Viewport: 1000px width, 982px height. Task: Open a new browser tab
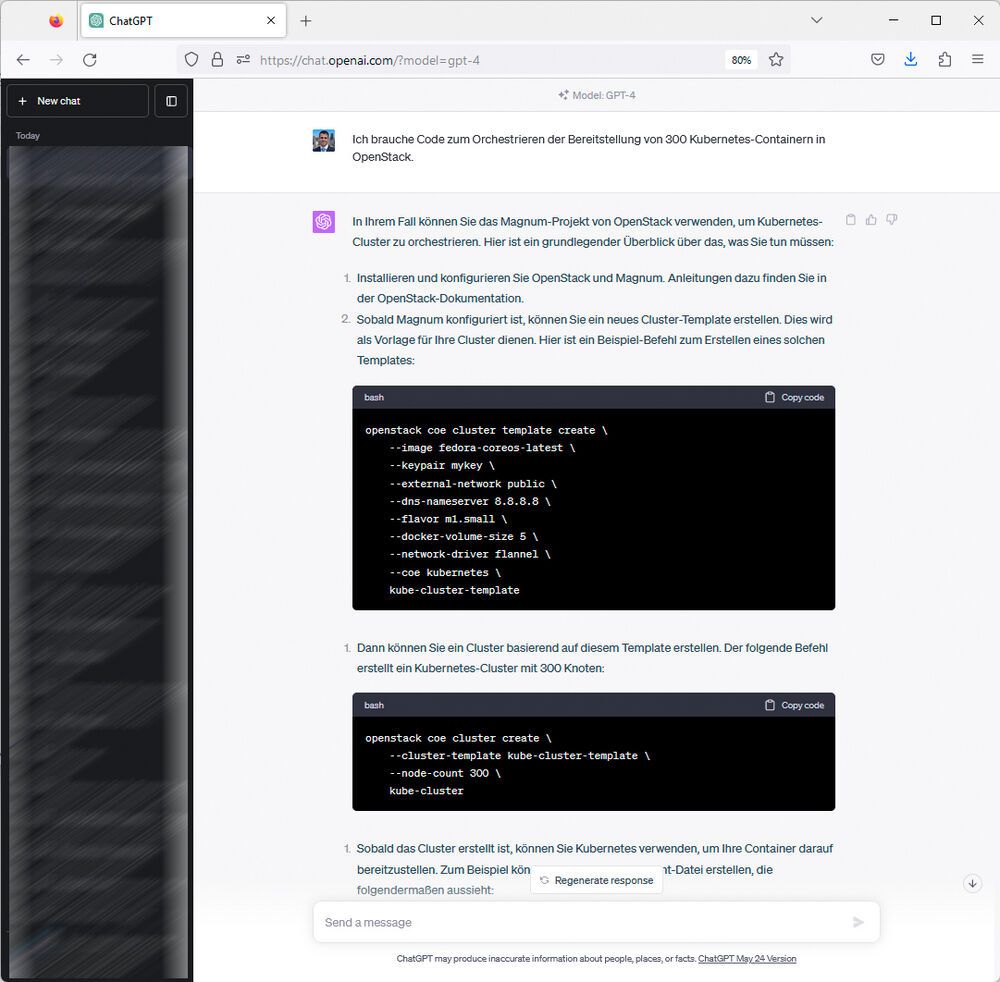tap(306, 20)
